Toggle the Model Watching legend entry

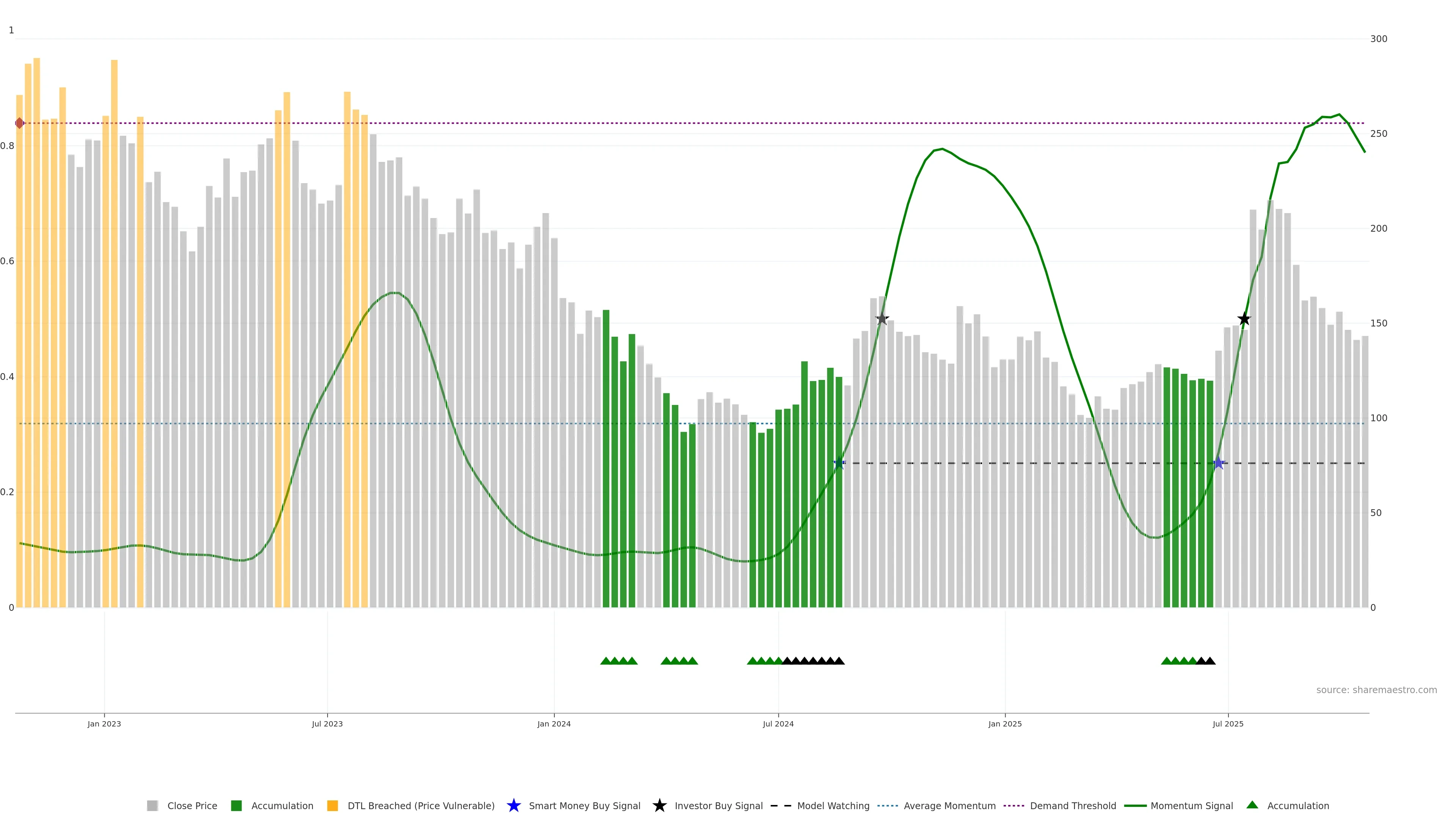tap(833, 806)
